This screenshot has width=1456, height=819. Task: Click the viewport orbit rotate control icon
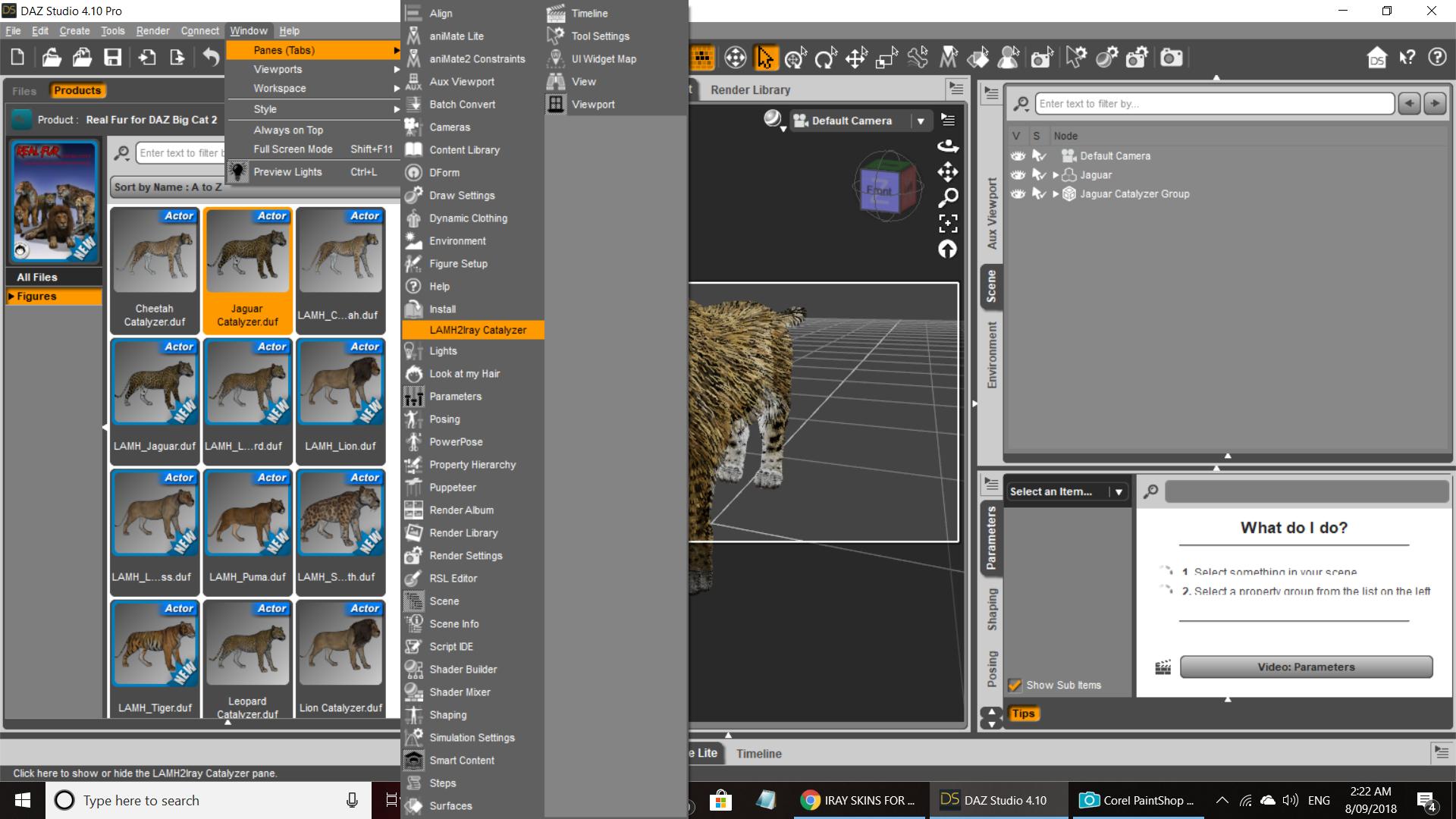click(948, 146)
